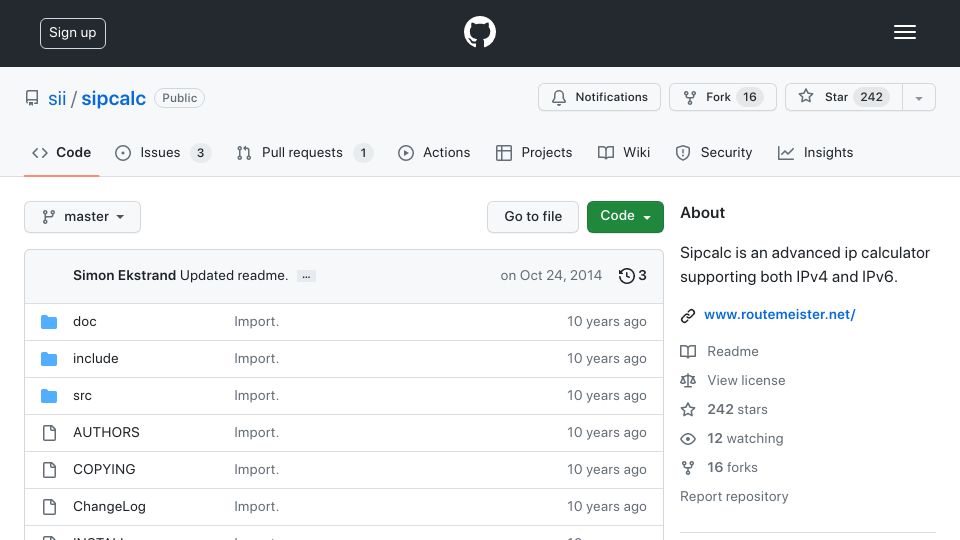Image resolution: width=960 pixels, height=540 pixels.
Task: Click the Report repository link
Action: coord(734,497)
